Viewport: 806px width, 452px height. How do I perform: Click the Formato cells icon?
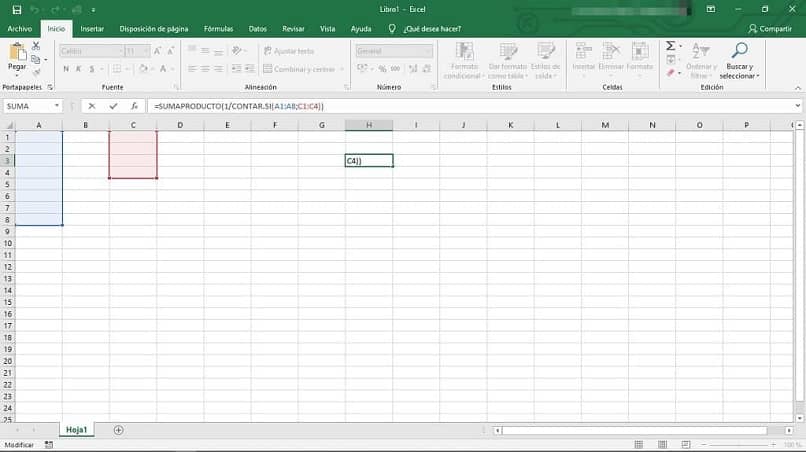[640, 51]
